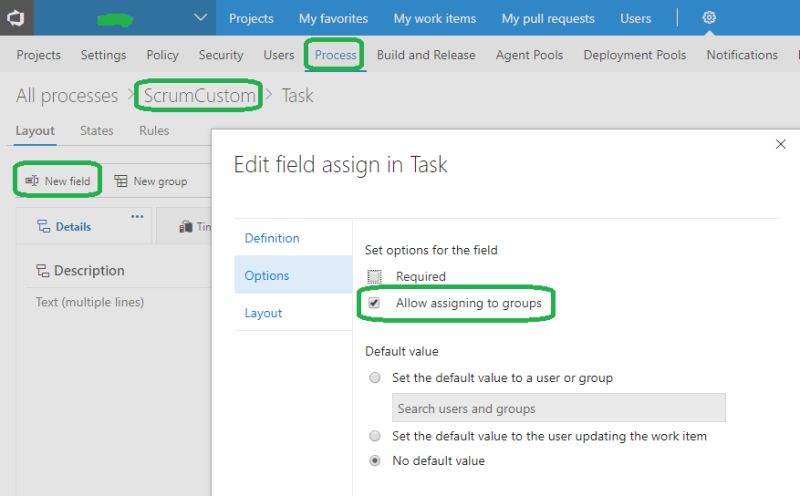The height and width of the screenshot is (496, 800).
Task: Click the Default value heading
Action: pos(402,351)
